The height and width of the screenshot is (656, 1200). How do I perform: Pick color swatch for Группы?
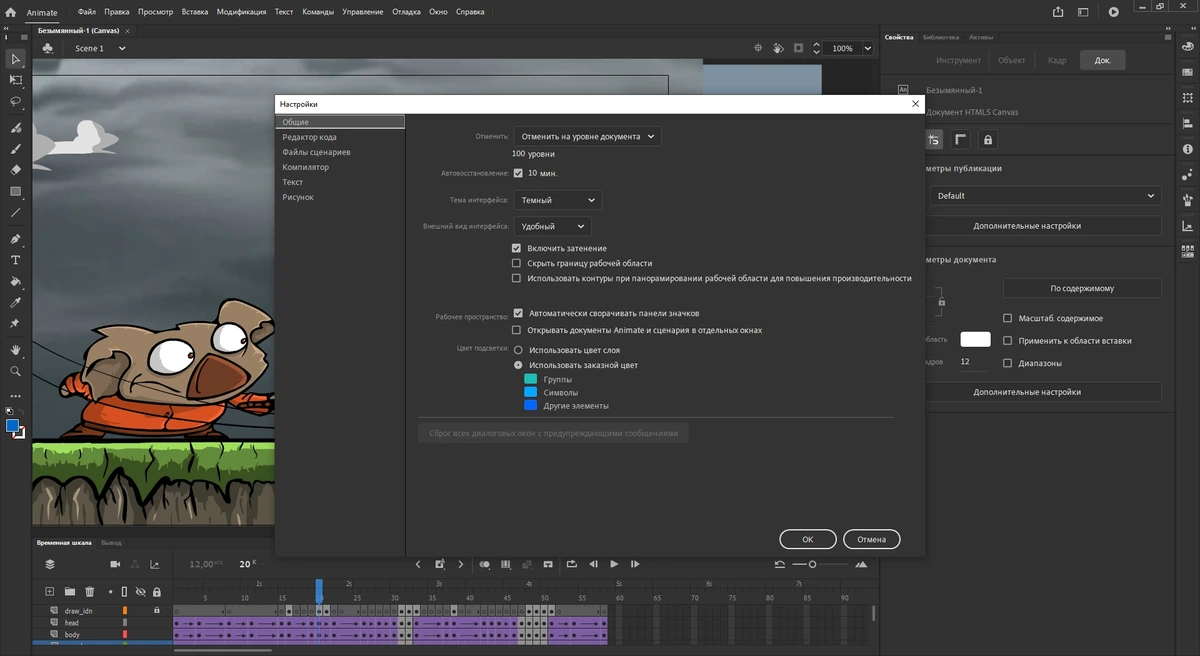pyautogui.click(x=531, y=380)
